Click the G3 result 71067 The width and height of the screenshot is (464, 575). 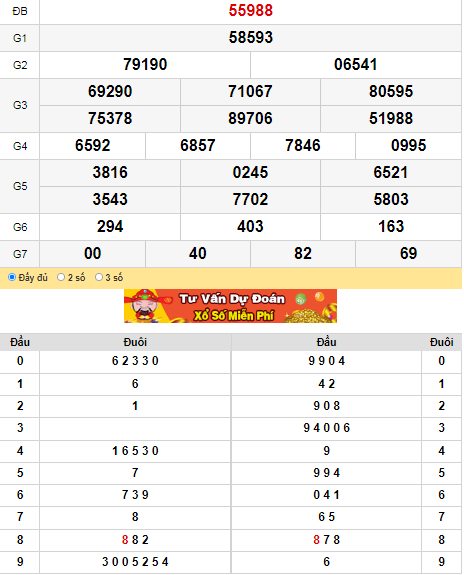[x=251, y=91]
